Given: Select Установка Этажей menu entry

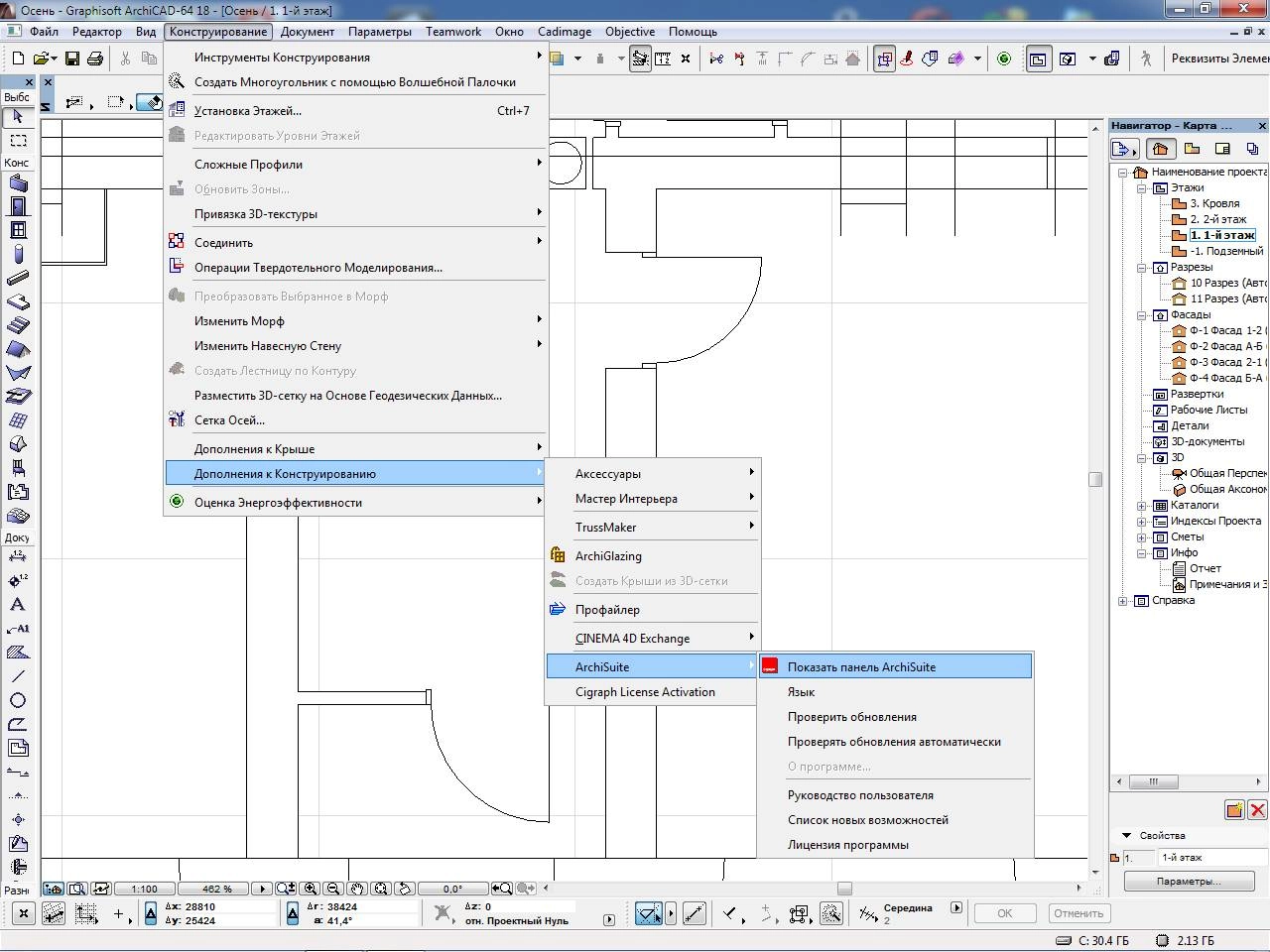Looking at the screenshot, I should 356,111.
